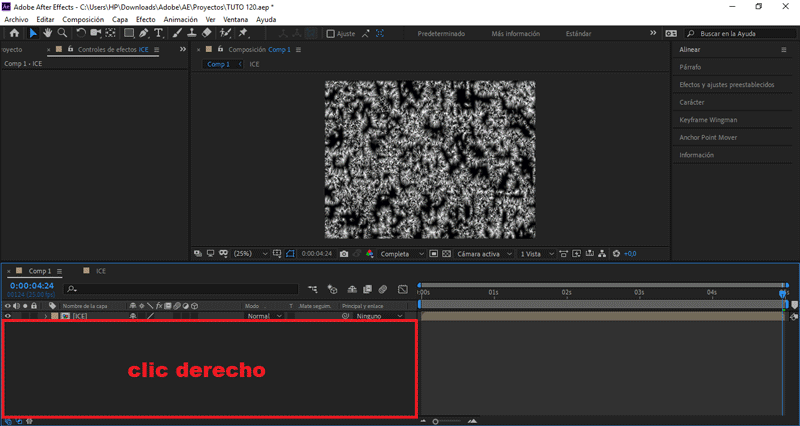Select the Eraser tool
The image size is (800, 426).
(206, 33)
